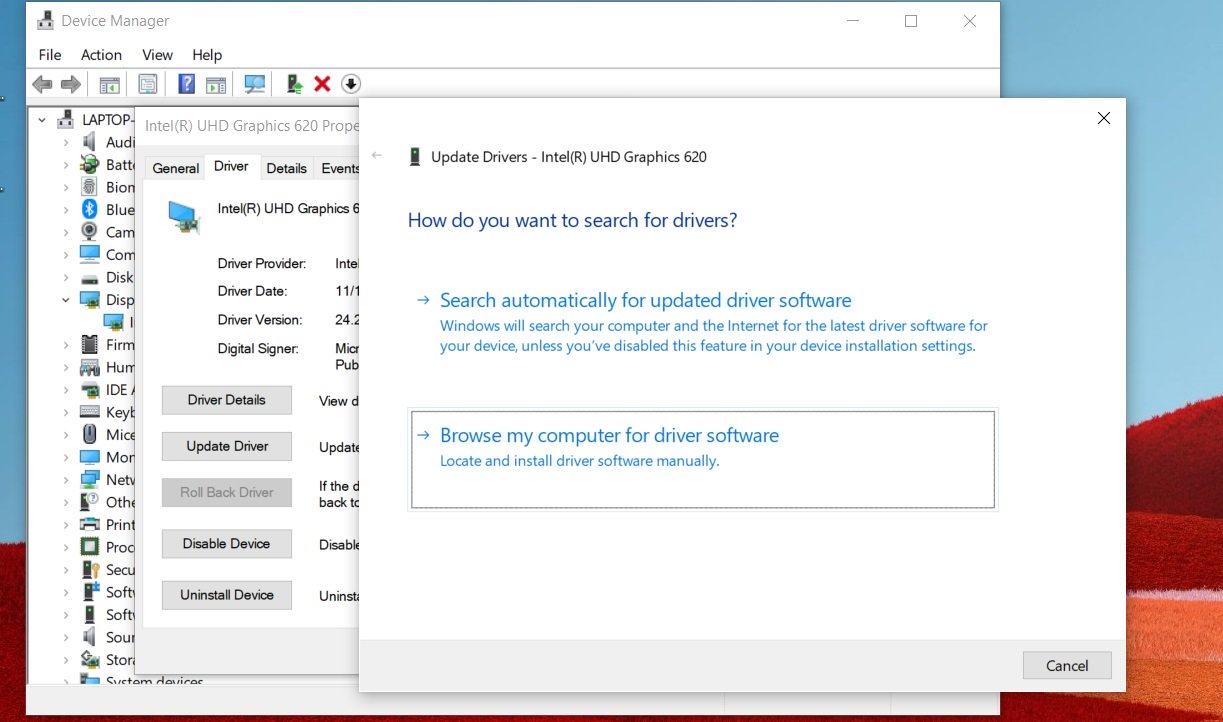The height and width of the screenshot is (722, 1223).
Task: Click the Back navigation arrow icon
Action: [41, 84]
